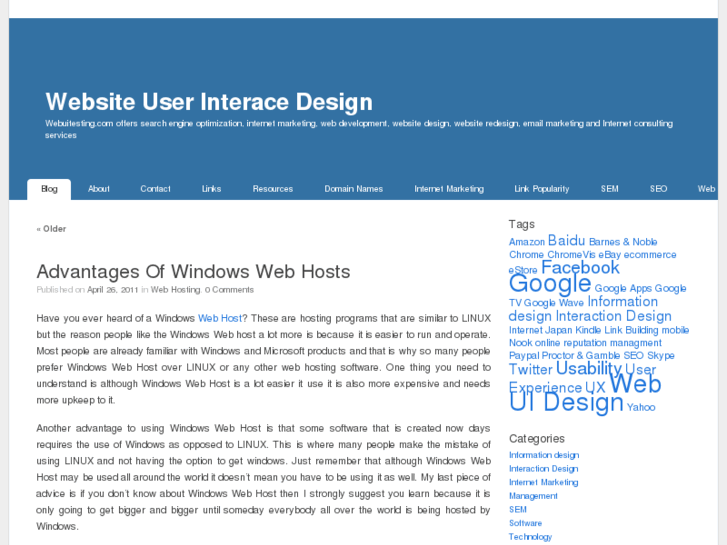Click the Website User Interace Design title
727x545 pixels.
(x=209, y=102)
